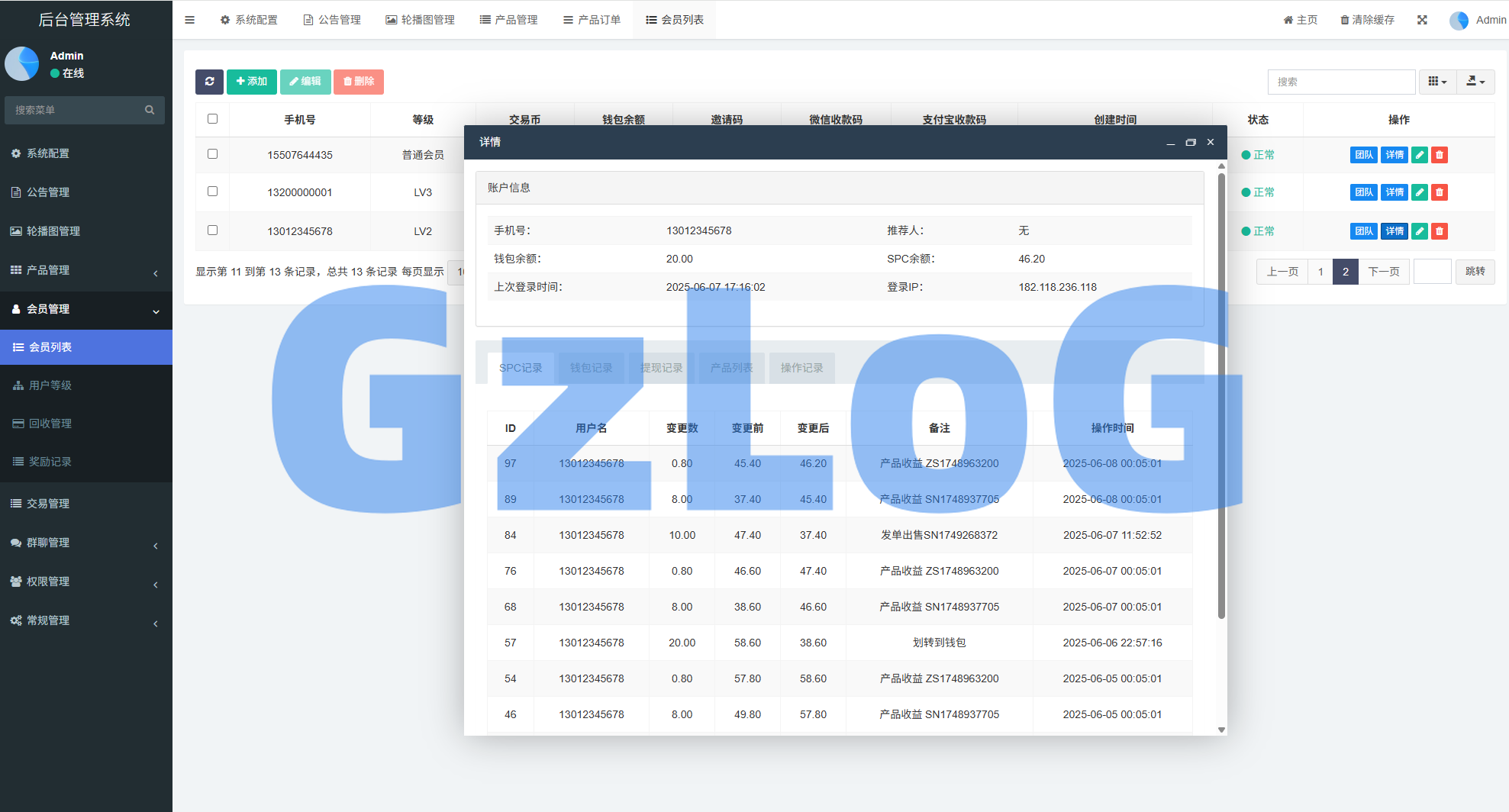
Task: Click the refresh icon button in toolbar
Action: [x=209, y=82]
